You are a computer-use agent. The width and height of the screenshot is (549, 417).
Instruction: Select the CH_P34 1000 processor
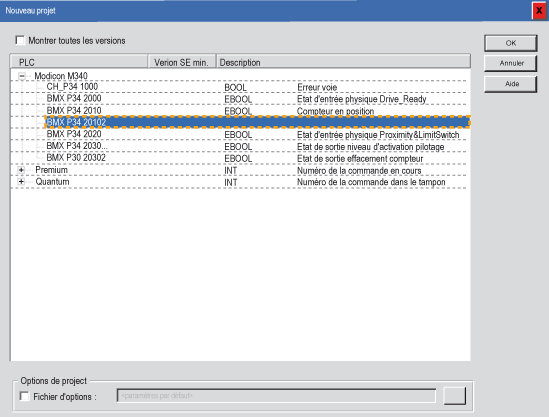coord(72,87)
